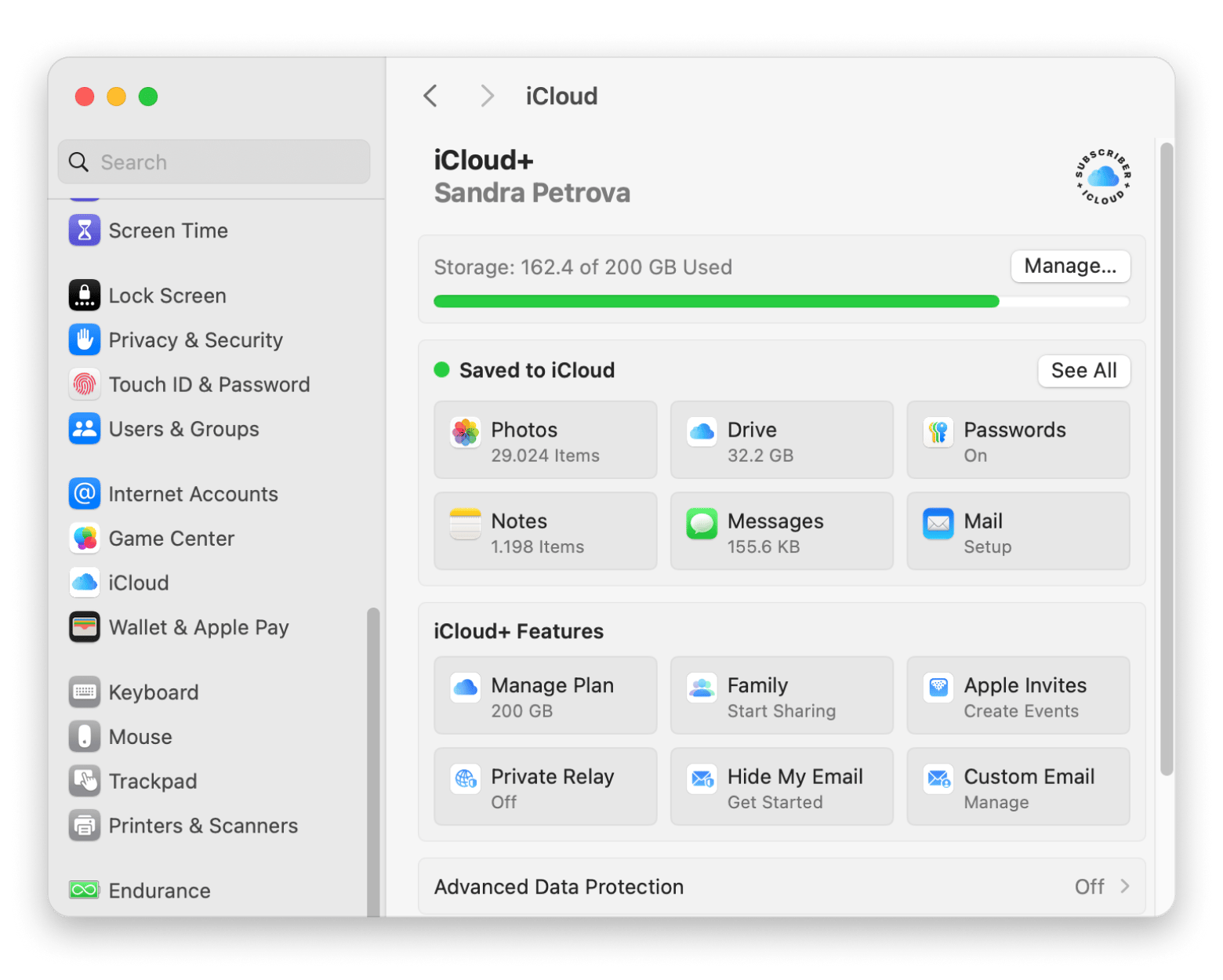Set up Mail syncing

[1018, 531]
